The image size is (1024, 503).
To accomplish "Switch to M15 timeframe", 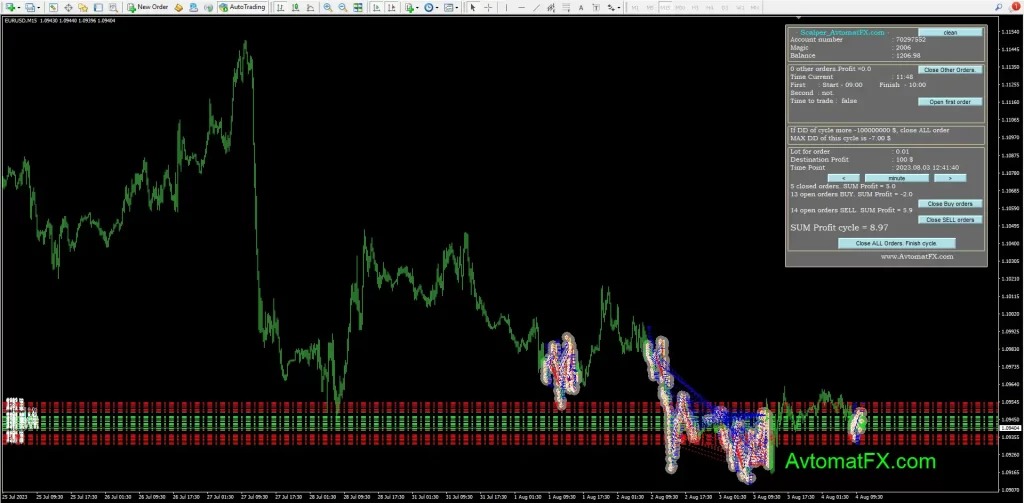I will (665, 7).
